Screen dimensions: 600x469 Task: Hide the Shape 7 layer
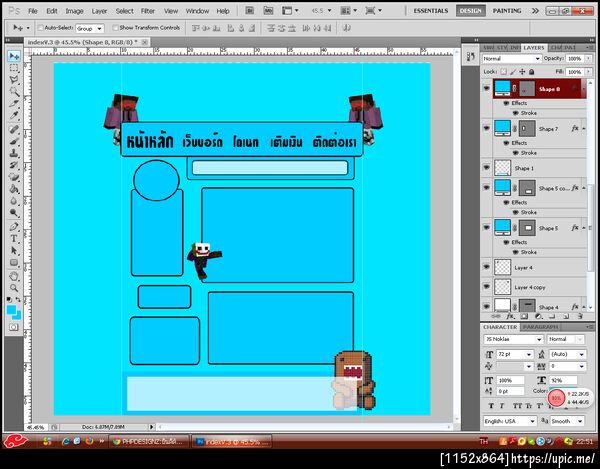coord(487,128)
